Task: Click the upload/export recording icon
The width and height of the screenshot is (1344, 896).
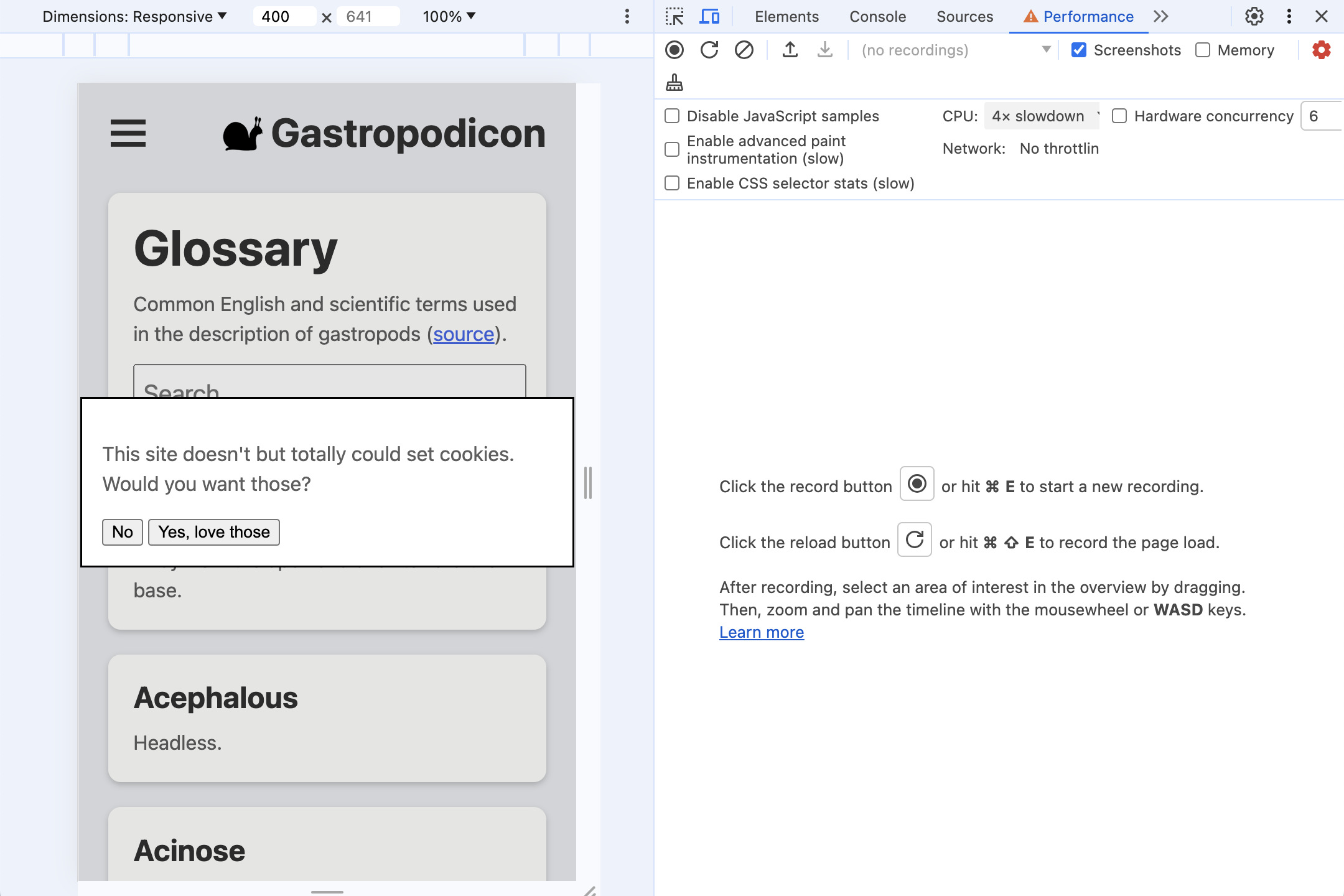Action: tap(790, 50)
